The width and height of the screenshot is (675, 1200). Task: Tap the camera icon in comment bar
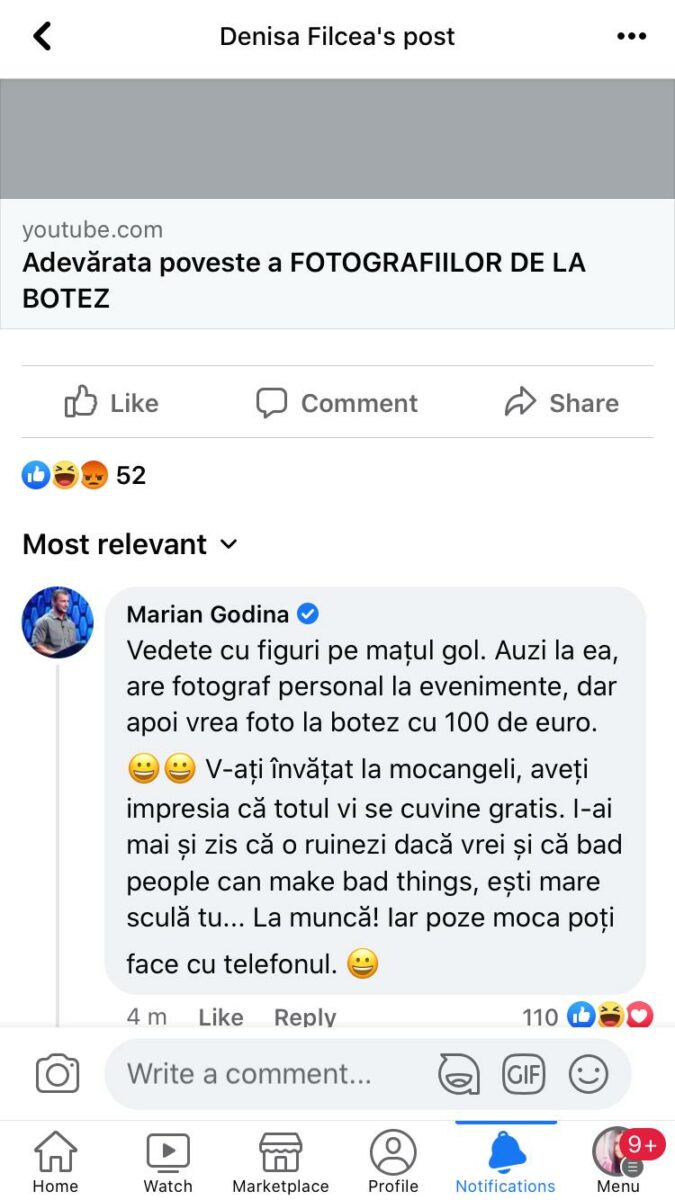[x=57, y=1074]
